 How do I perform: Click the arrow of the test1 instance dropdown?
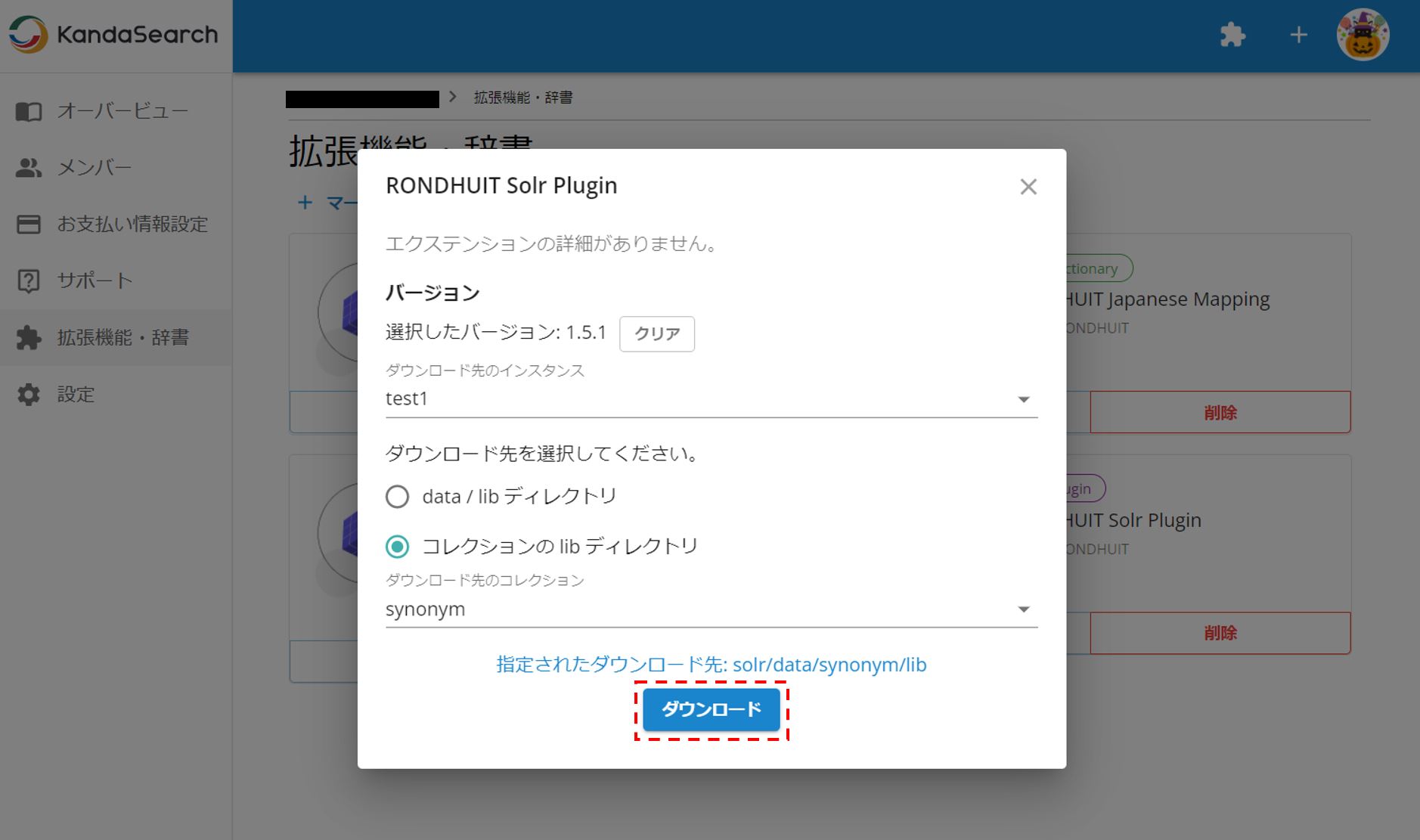coord(1023,399)
